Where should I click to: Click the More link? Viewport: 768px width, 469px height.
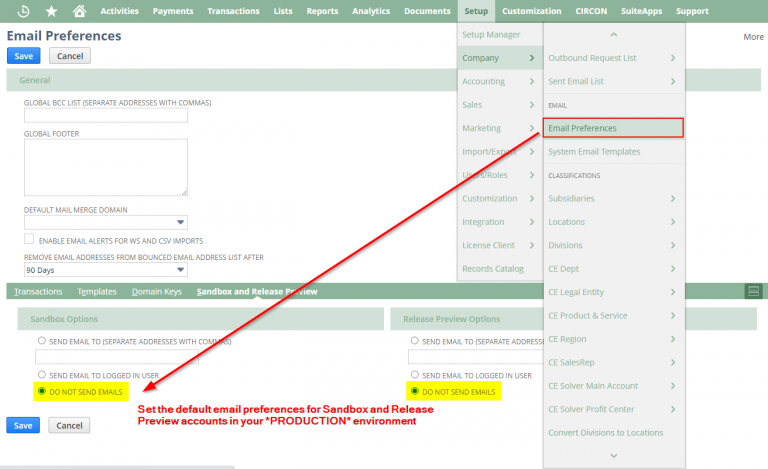pyautogui.click(x=753, y=37)
